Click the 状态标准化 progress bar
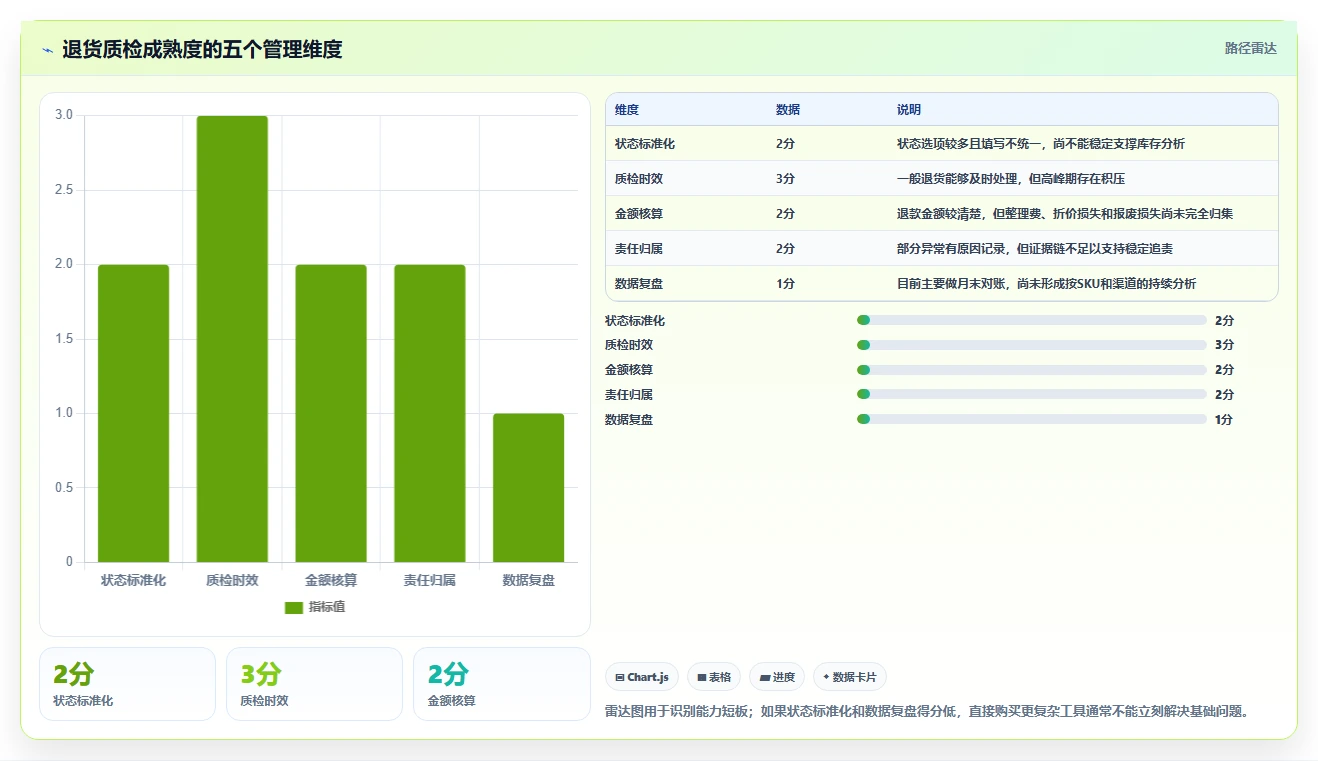This screenshot has width=1318, height=761. click(x=1031, y=320)
